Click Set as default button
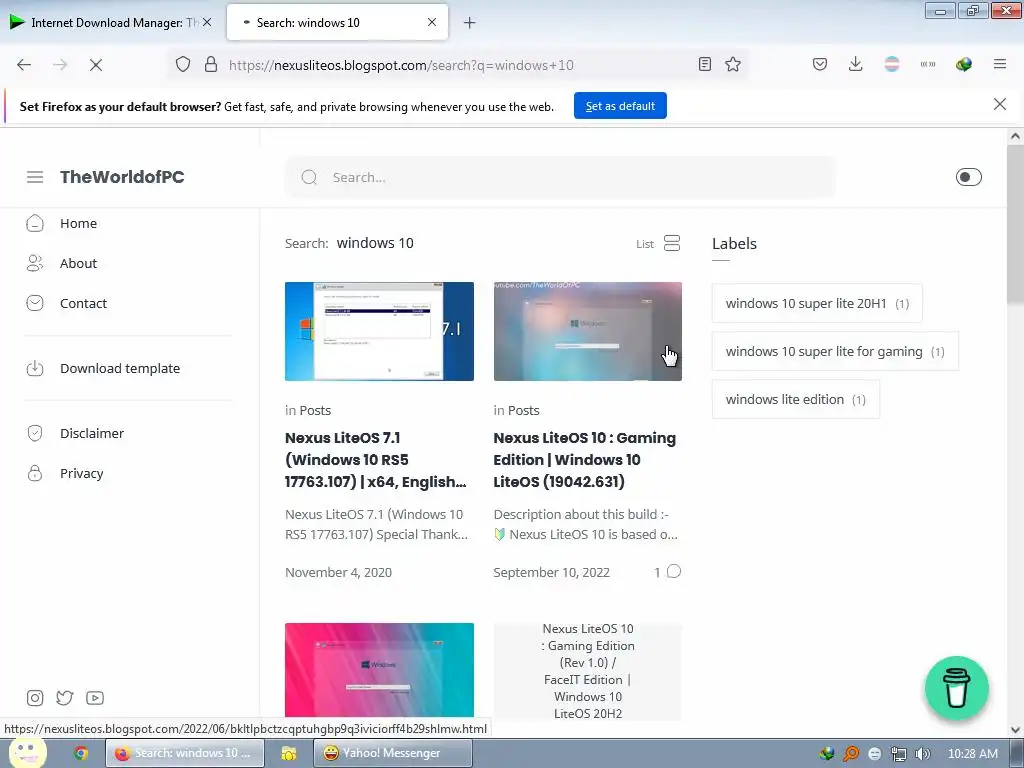 (x=620, y=106)
